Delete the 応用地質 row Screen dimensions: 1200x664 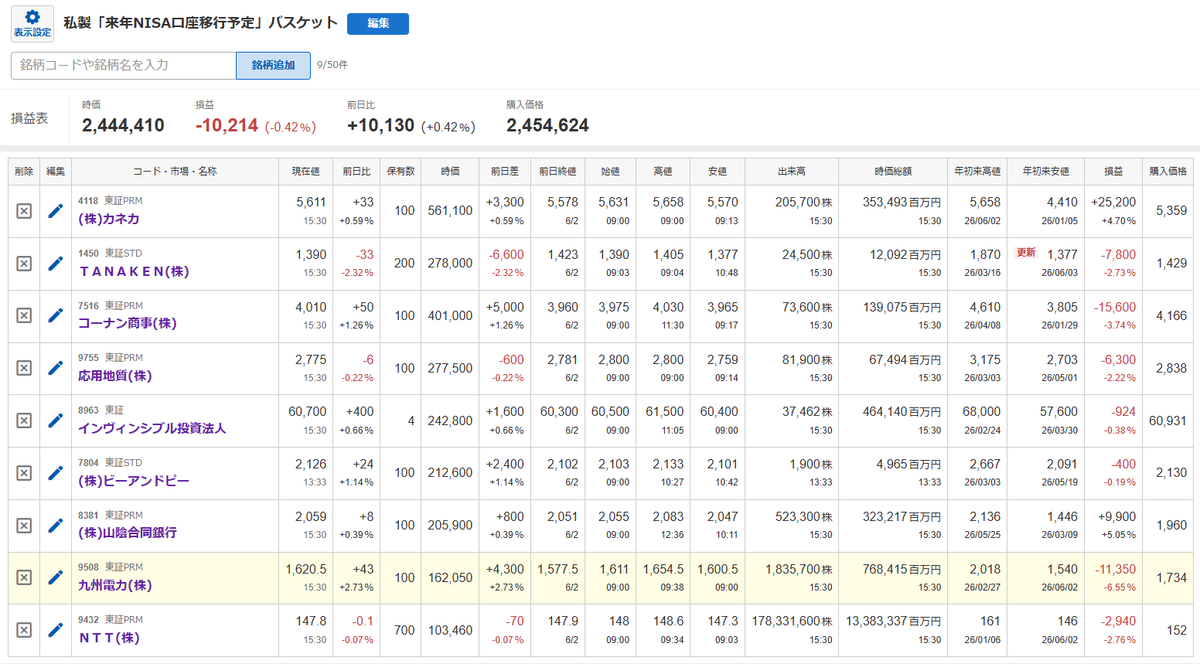25,367
